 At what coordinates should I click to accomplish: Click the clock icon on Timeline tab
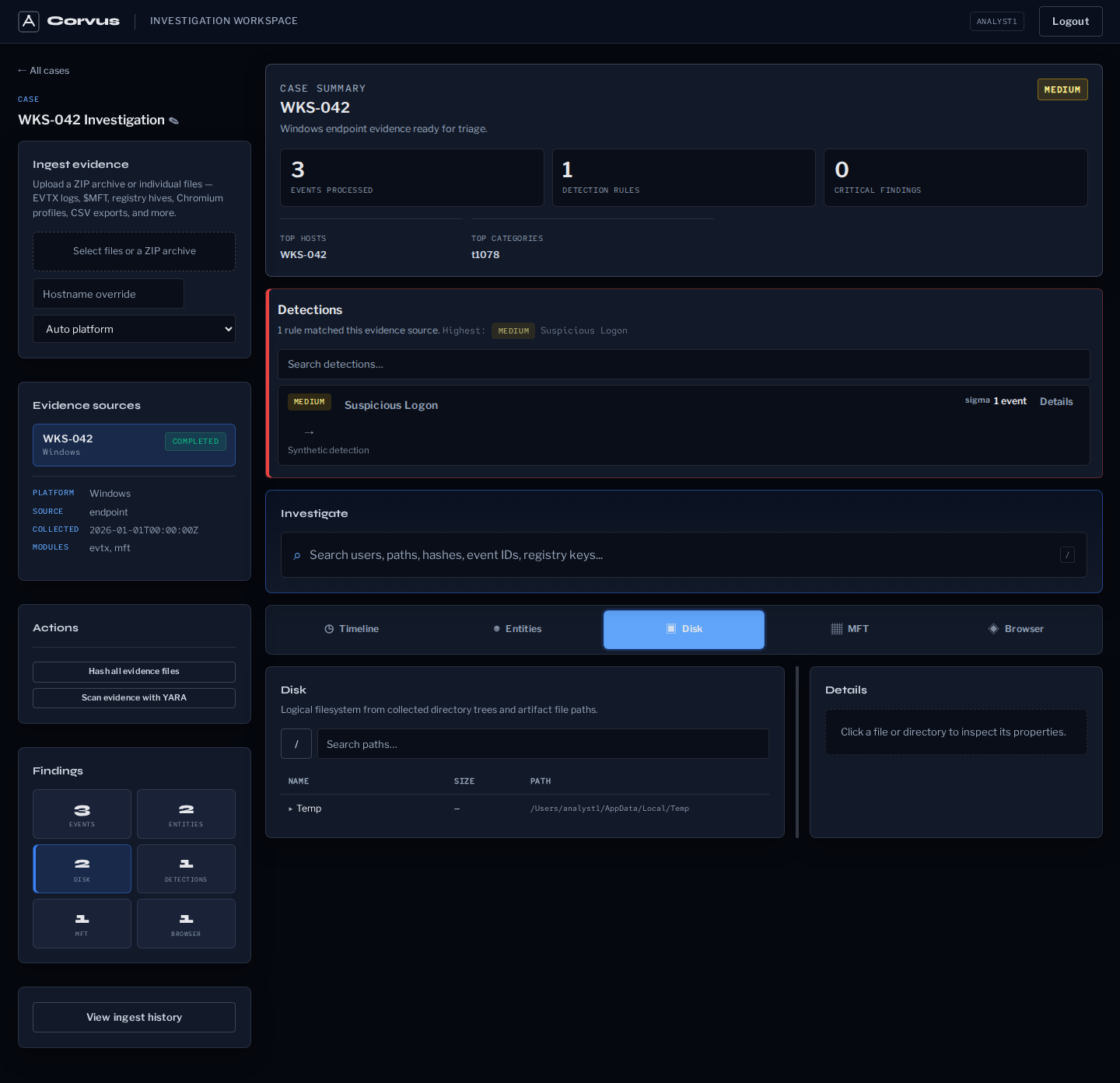329,629
